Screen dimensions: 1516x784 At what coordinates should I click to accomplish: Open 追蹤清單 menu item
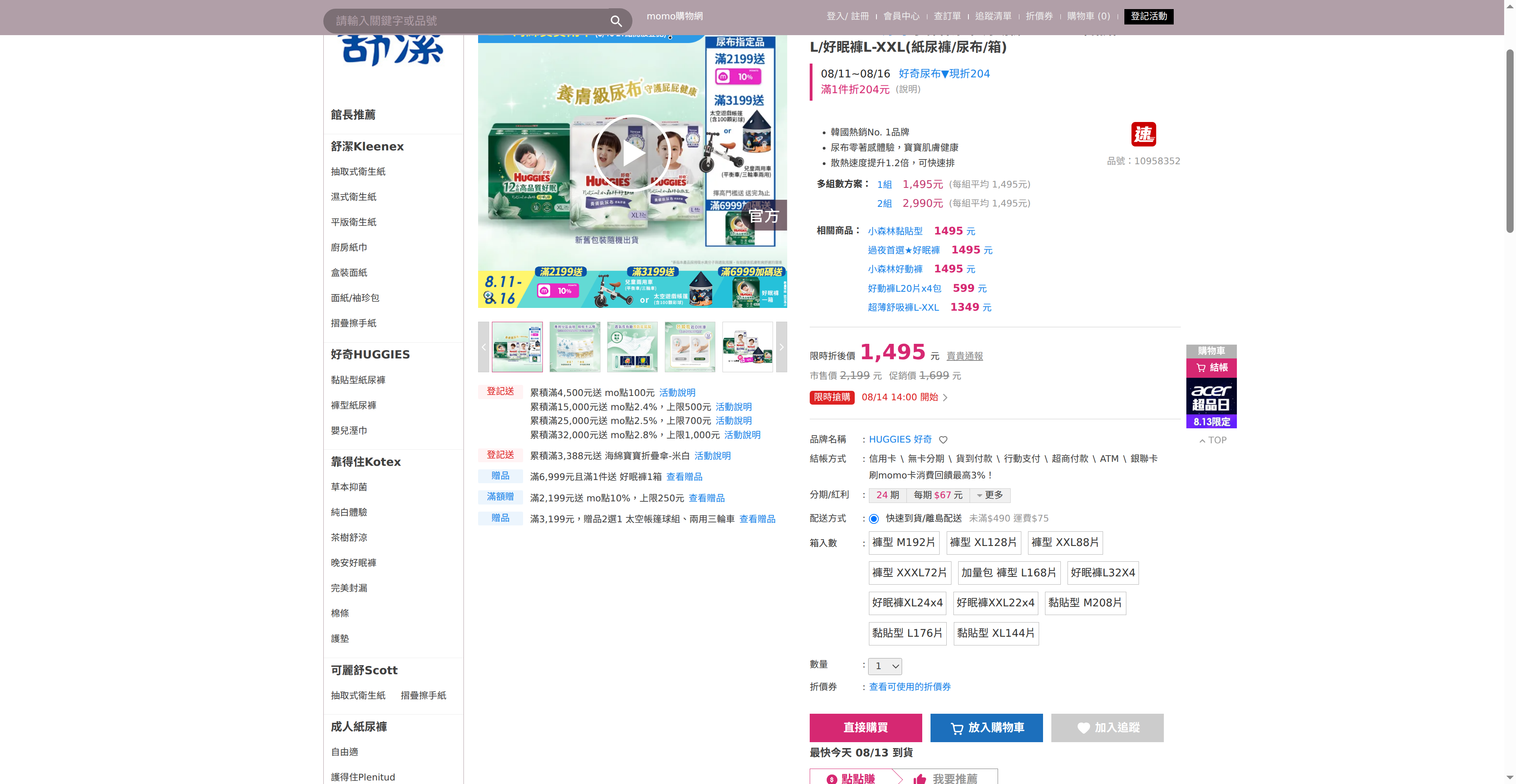pyautogui.click(x=993, y=17)
